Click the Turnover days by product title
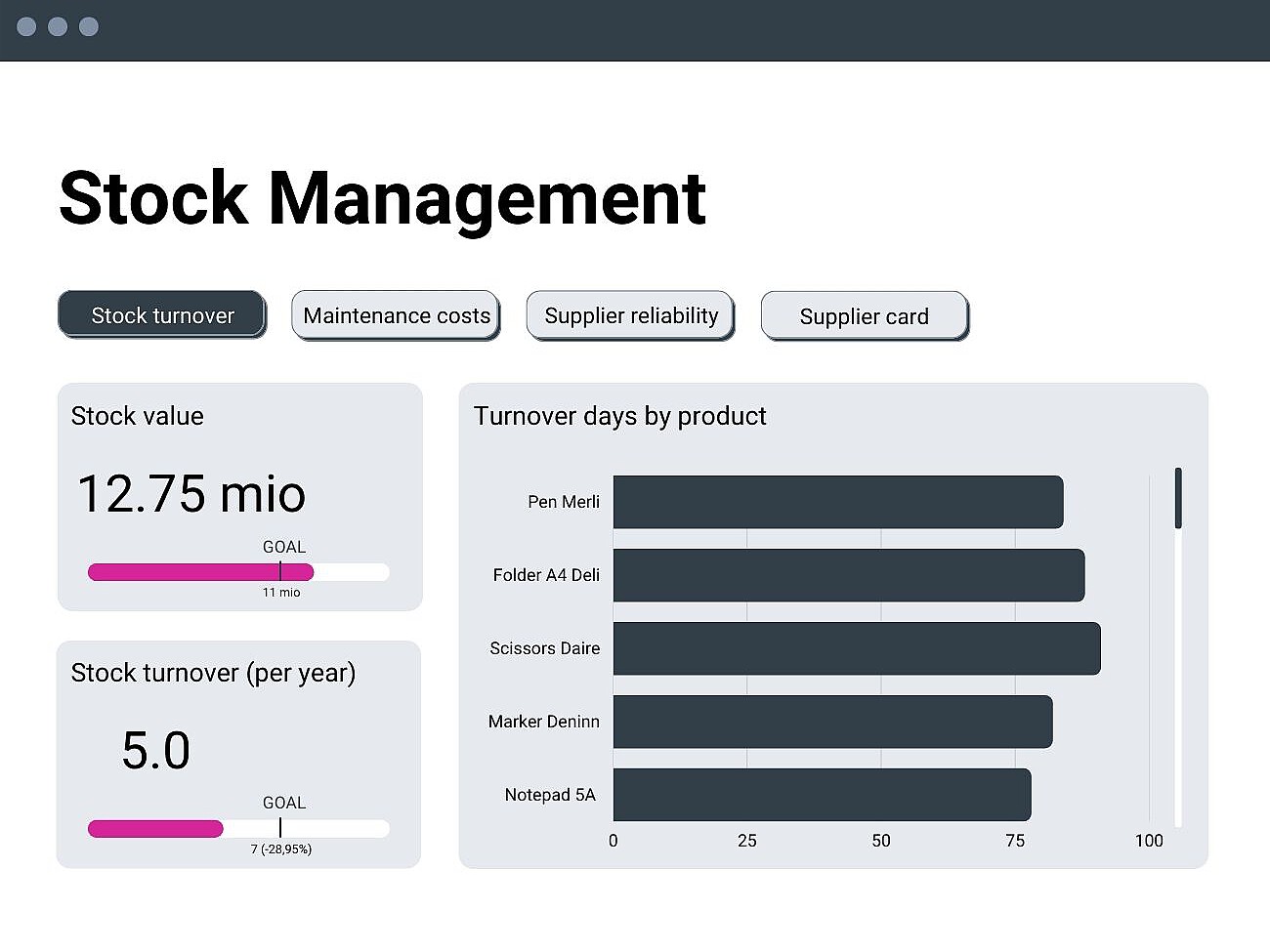Screen dimensions: 1270x952 (619, 416)
